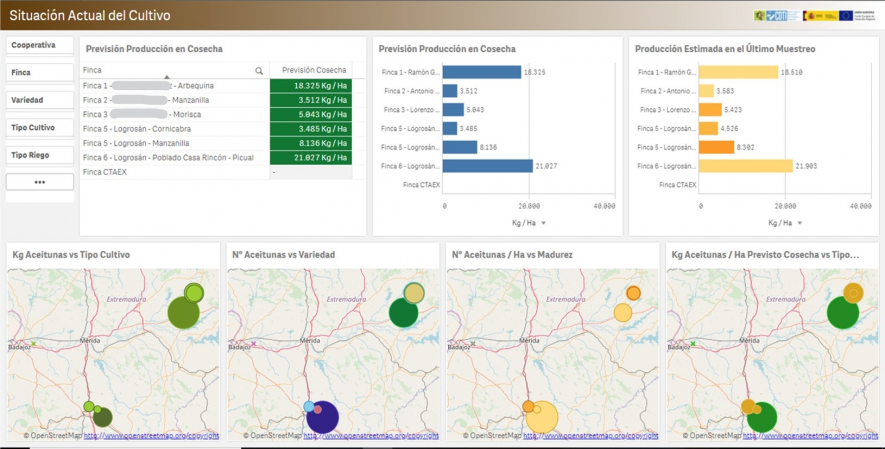Expand Kg / Ha dropdown under orange chart
Viewport: 885px width, 449px height.
(800, 223)
